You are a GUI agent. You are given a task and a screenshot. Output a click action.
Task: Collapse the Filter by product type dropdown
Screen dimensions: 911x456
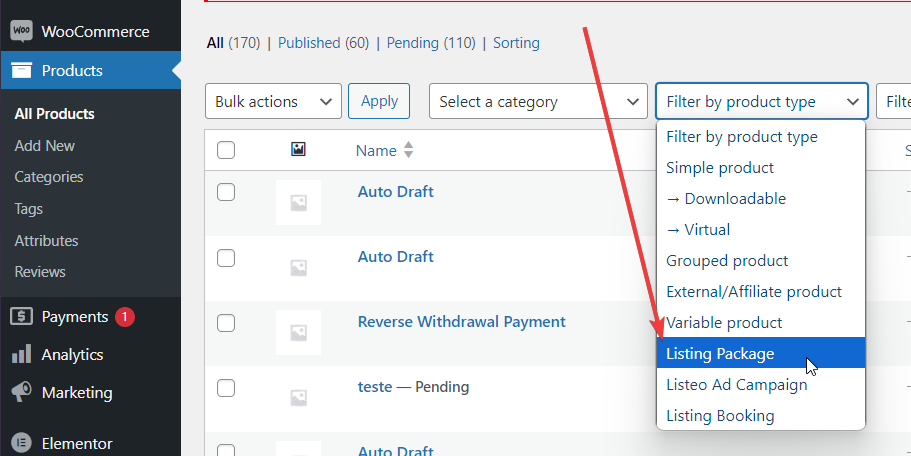coord(761,102)
